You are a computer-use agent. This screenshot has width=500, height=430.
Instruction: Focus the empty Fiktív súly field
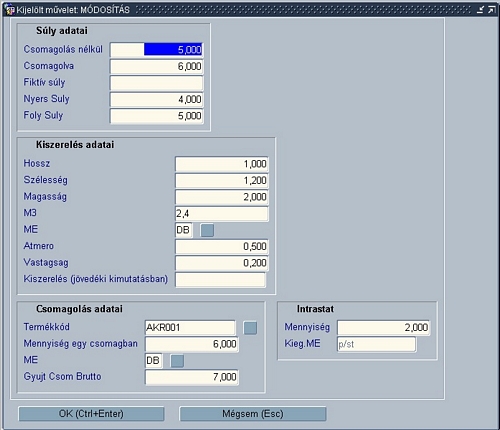(157, 83)
